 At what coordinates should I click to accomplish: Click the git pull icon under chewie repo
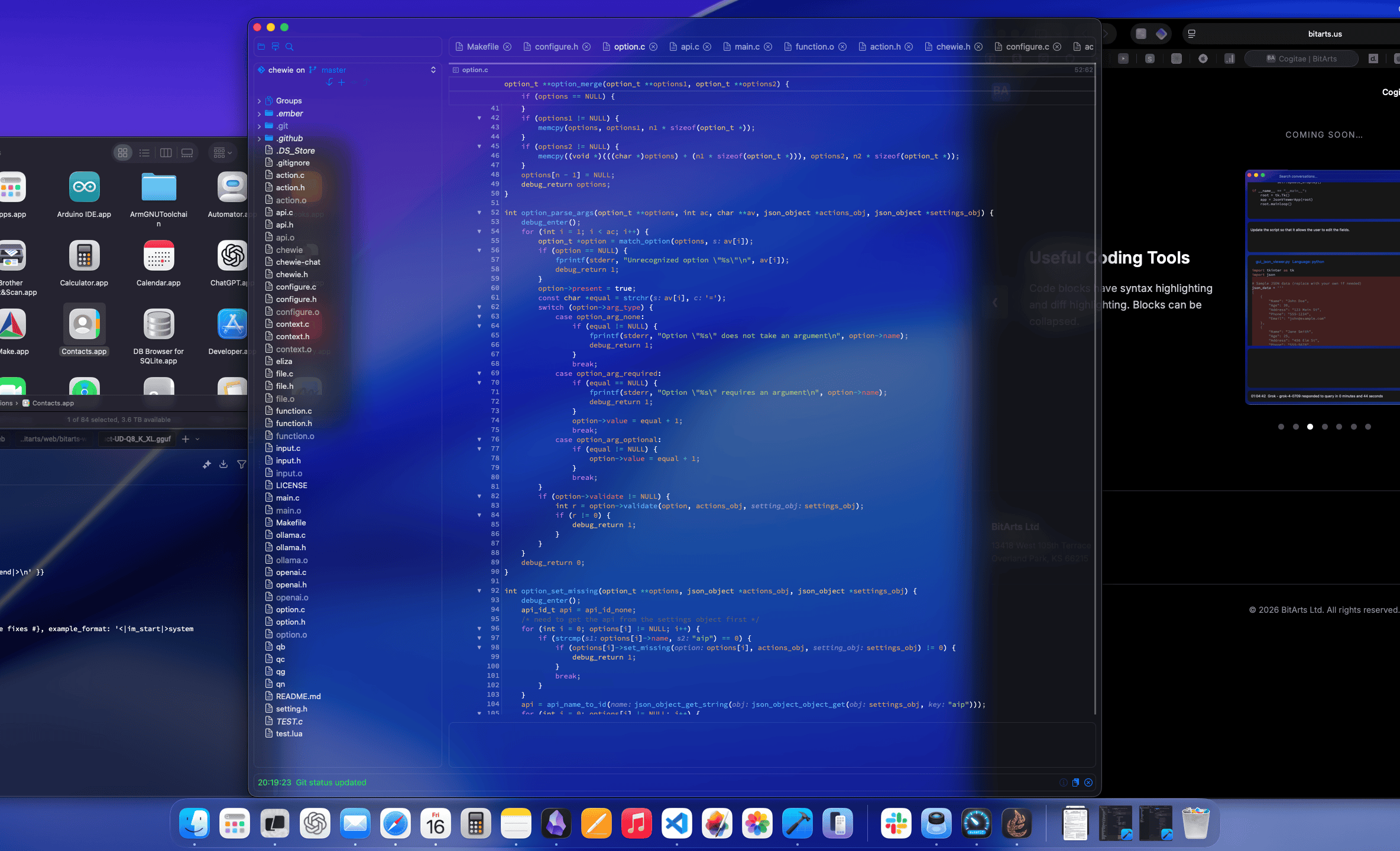pos(330,83)
